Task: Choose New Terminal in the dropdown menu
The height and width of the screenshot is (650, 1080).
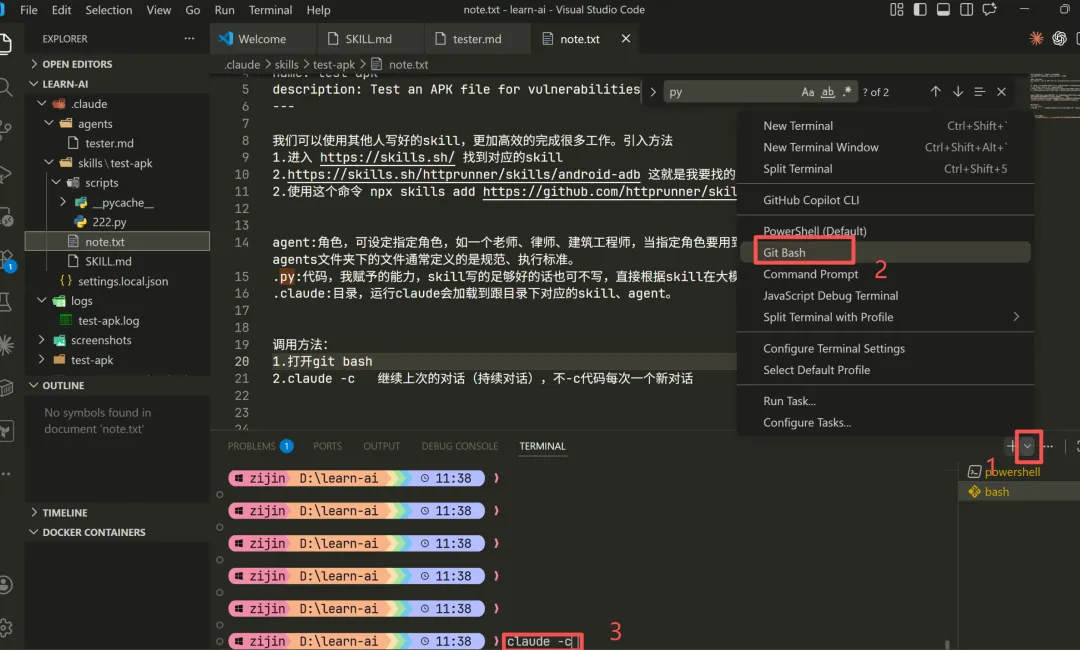Action: [x=885, y=126]
